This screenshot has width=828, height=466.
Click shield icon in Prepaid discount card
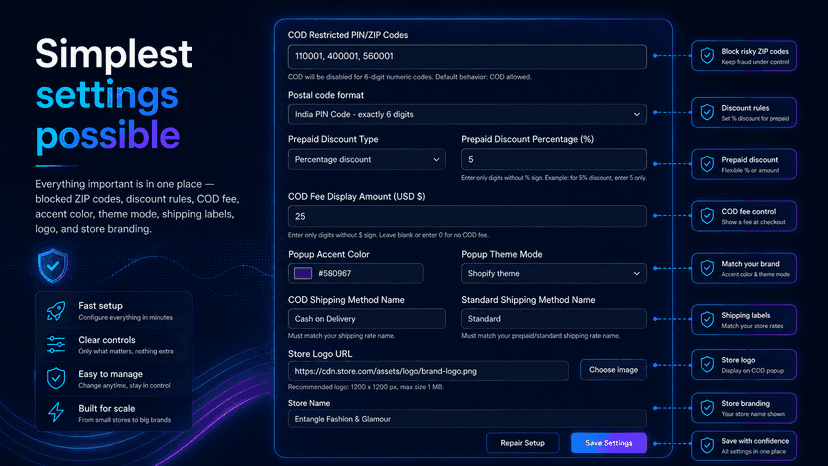(x=707, y=164)
